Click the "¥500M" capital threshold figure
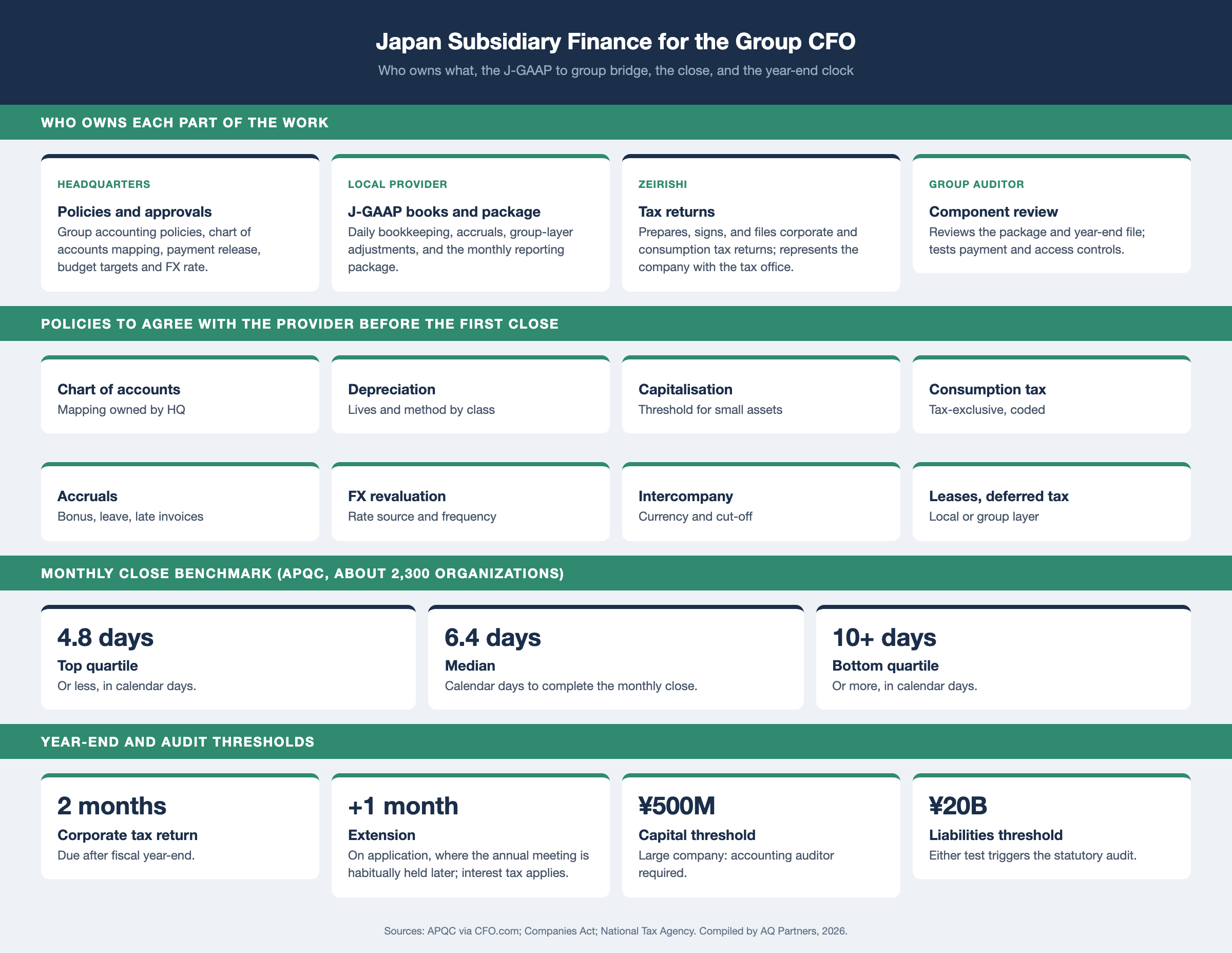The width and height of the screenshot is (1232, 953). point(677,806)
